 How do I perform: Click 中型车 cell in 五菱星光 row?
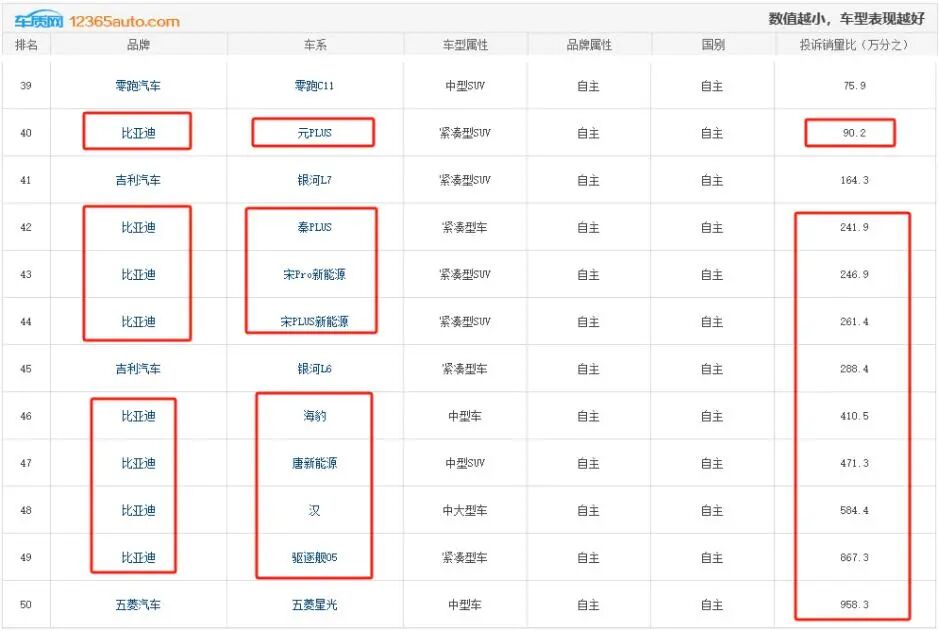(x=465, y=605)
